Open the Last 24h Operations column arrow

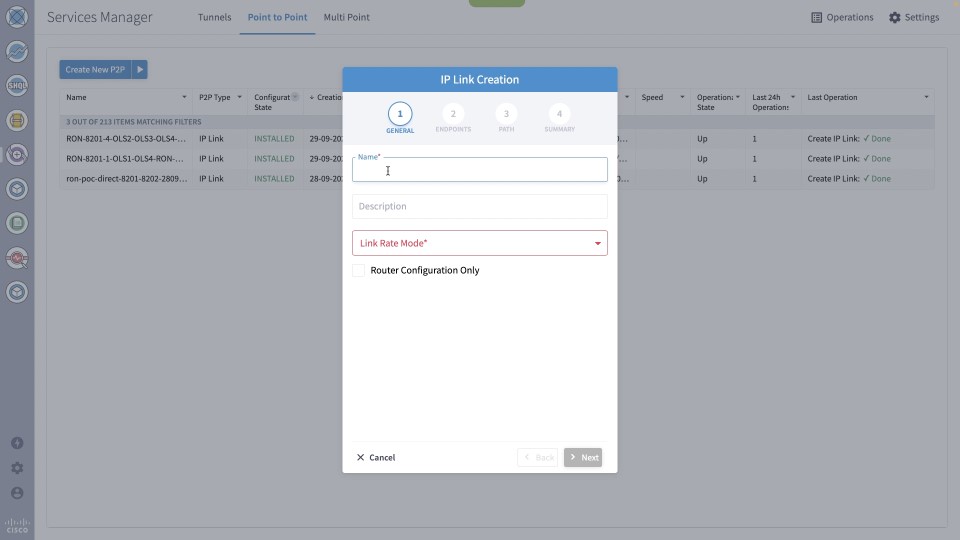pos(793,97)
